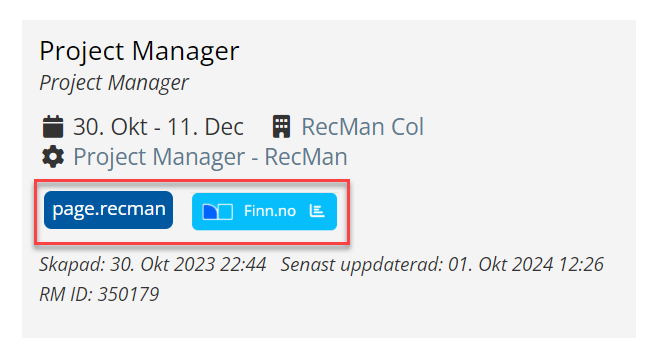Open the statistics chart icon on Finn.no
658x362 pixels.
click(317, 211)
